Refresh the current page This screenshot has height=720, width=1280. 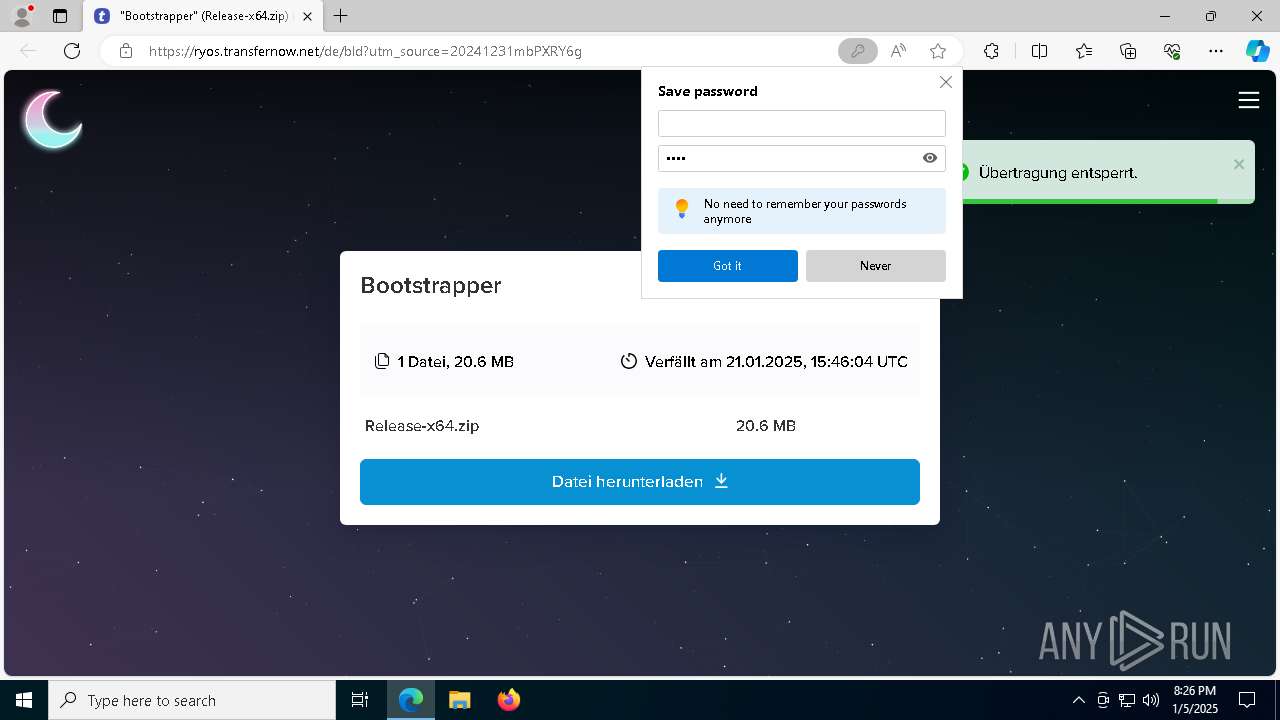coord(72,51)
